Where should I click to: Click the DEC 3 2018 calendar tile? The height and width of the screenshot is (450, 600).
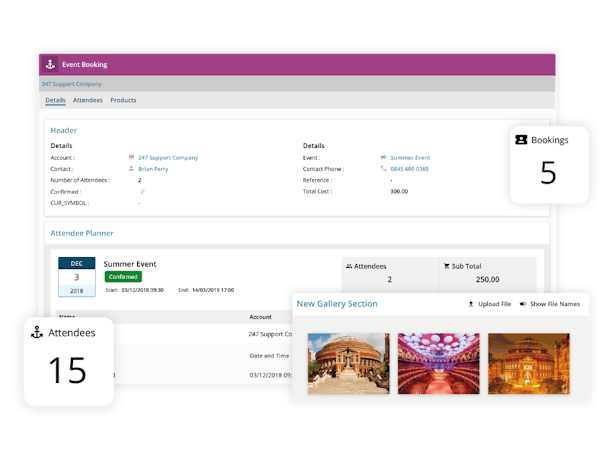coord(77,277)
